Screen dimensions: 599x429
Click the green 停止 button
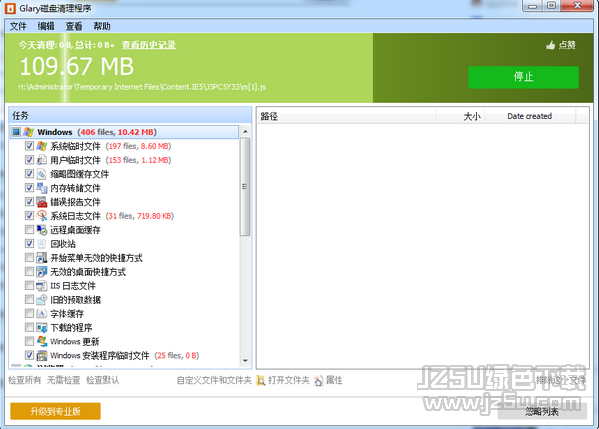[x=523, y=77]
